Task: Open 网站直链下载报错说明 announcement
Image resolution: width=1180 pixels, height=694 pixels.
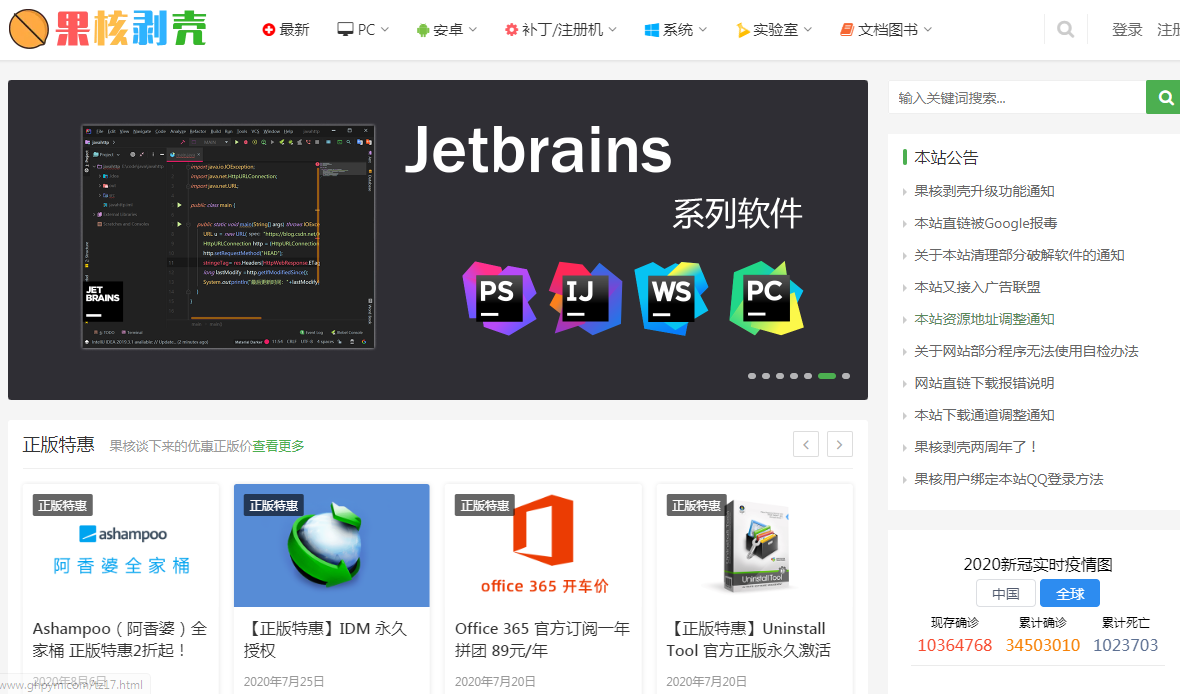Action: tap(984, 383)
